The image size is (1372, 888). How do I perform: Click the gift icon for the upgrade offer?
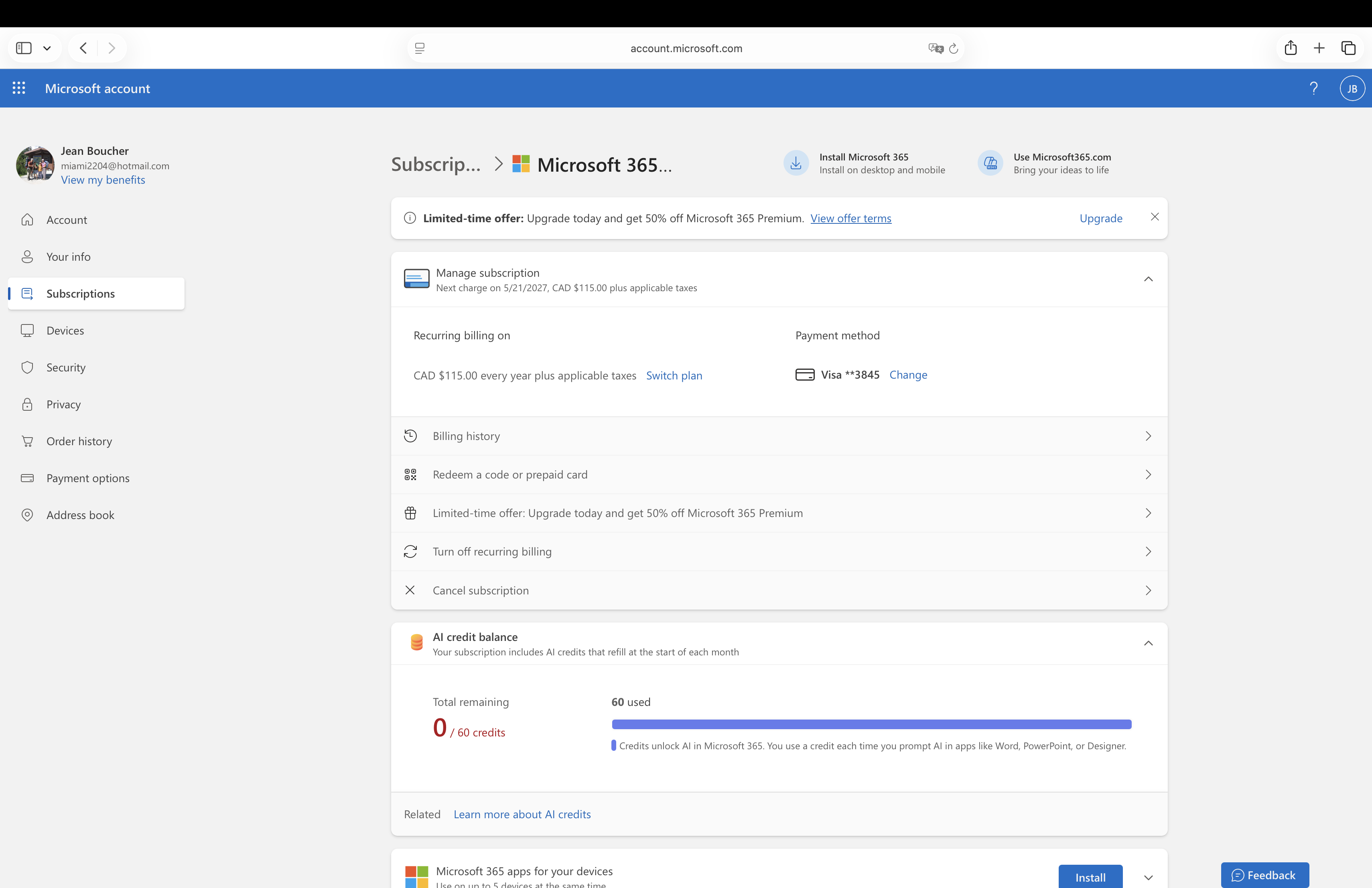(410, 513)
